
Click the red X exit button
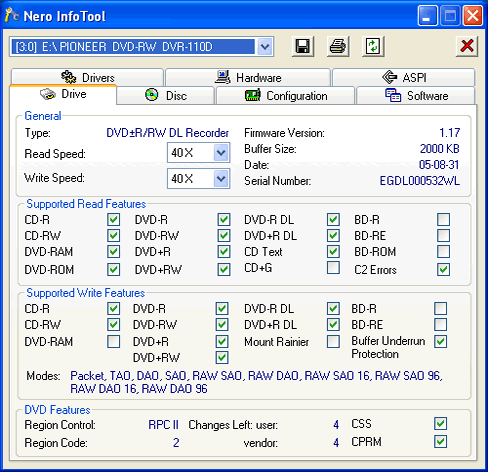point(467,46)
